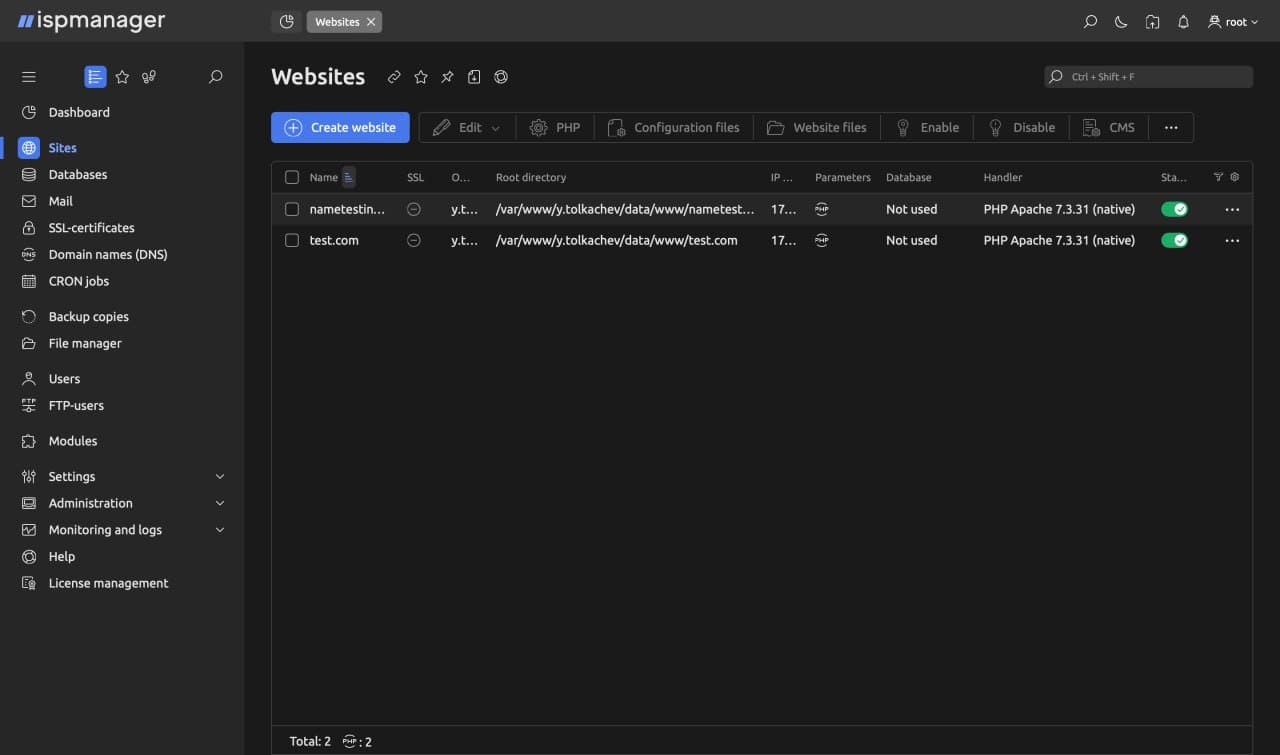This screenshot has width=1280, height=755.
Task: Open Configuration files
Action: (673, 127)
